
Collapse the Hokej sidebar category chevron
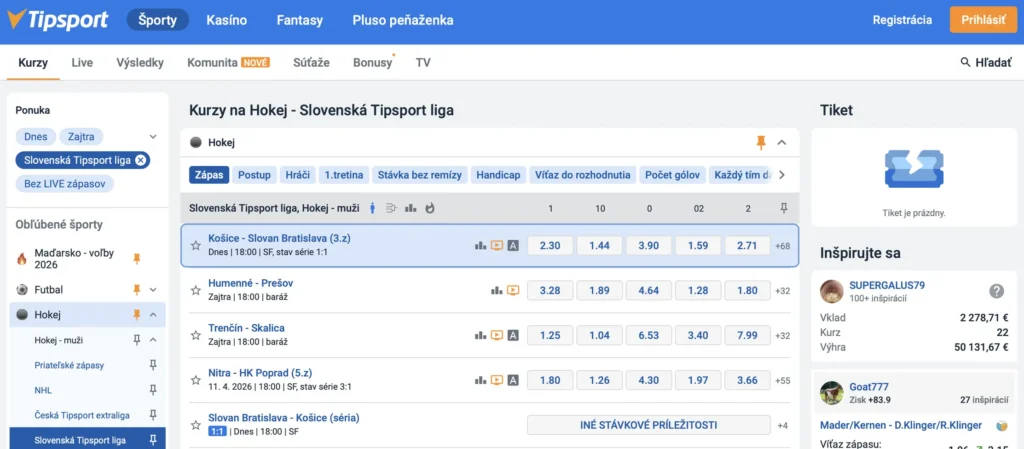coord(153,315)
